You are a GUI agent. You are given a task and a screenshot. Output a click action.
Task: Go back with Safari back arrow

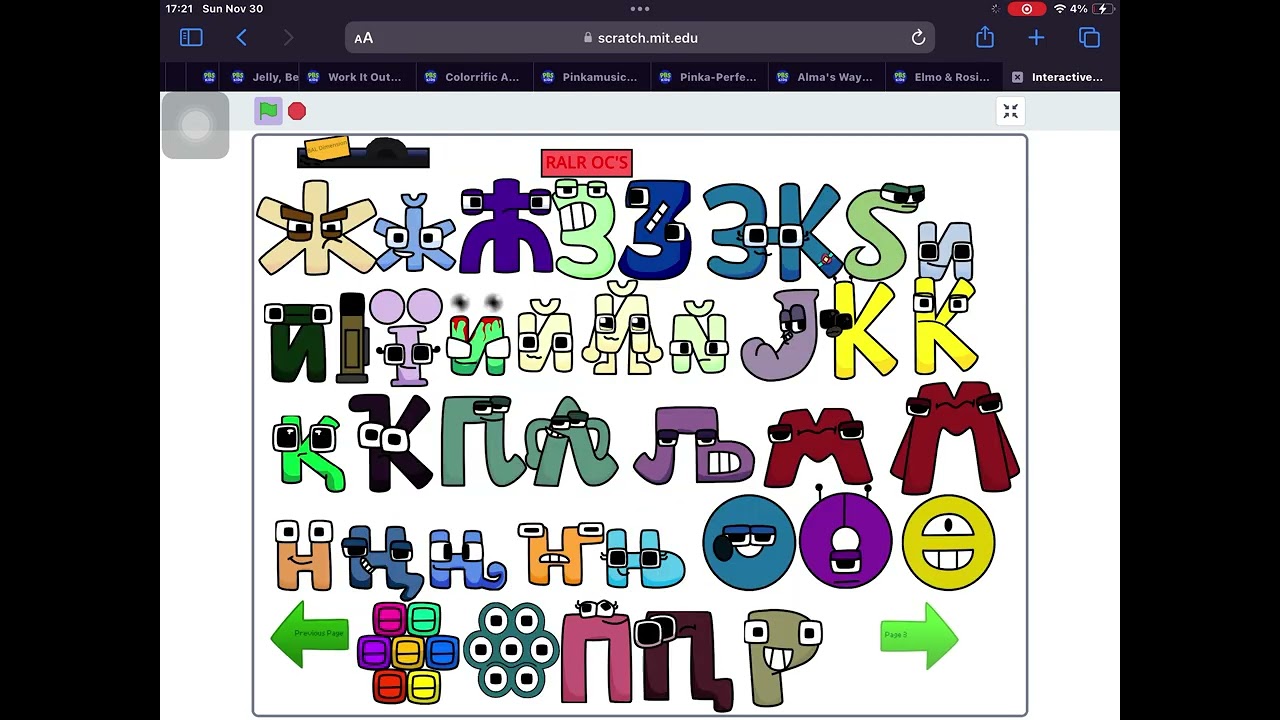[241, 38]
